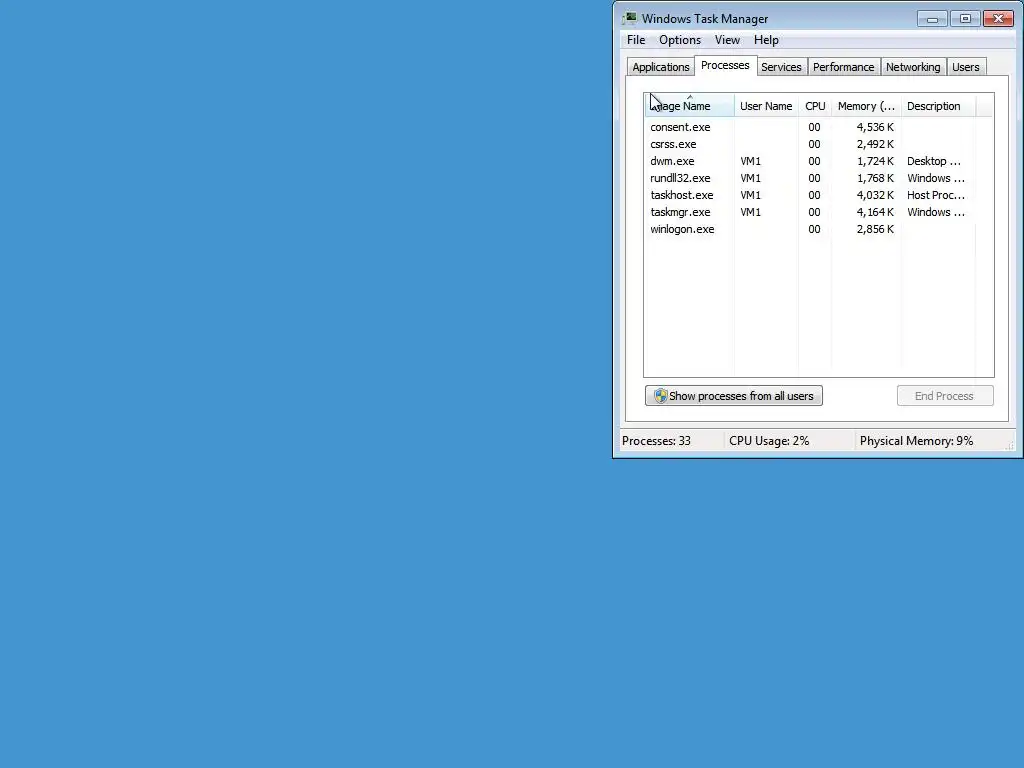This screenshot has width=1024, height=768.
Task: Open the Options menu
Action: [680, 40]
